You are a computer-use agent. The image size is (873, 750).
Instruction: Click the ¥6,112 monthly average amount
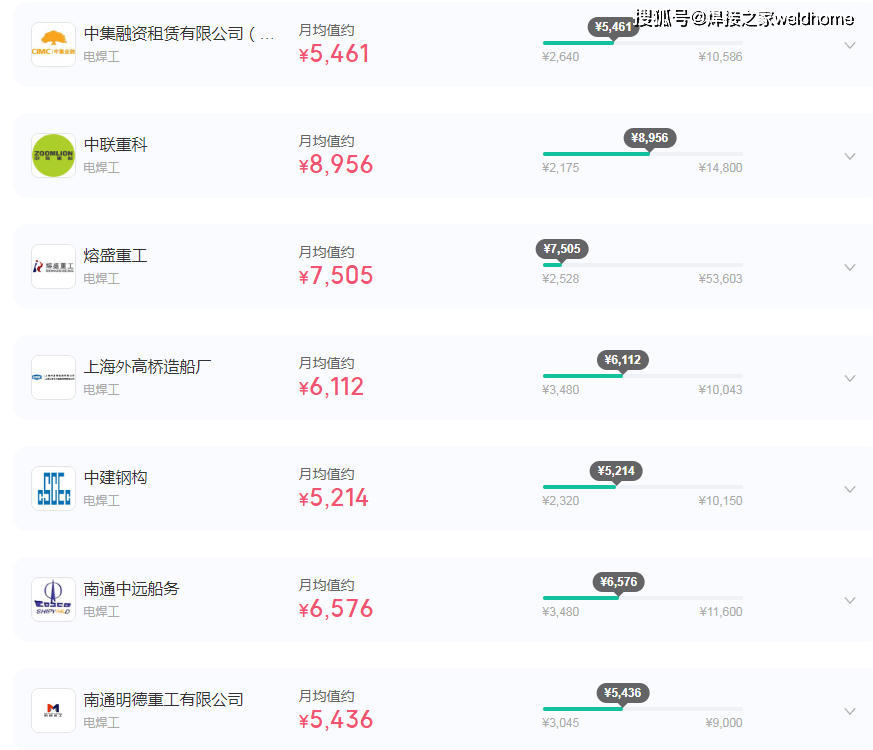coord(331,386)
